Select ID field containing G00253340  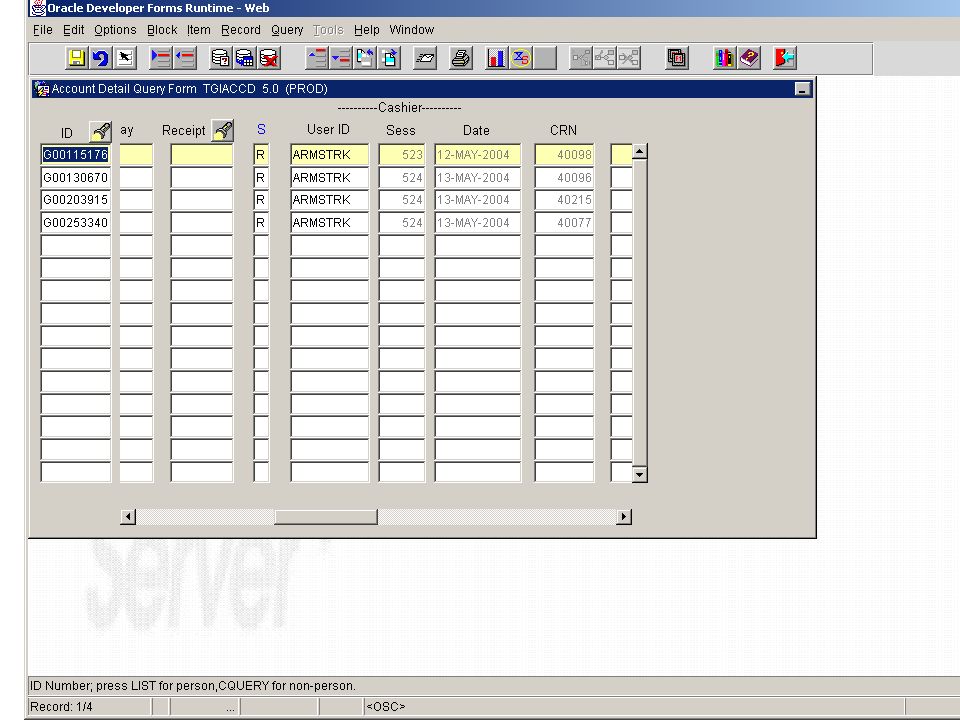coord(75,223)
